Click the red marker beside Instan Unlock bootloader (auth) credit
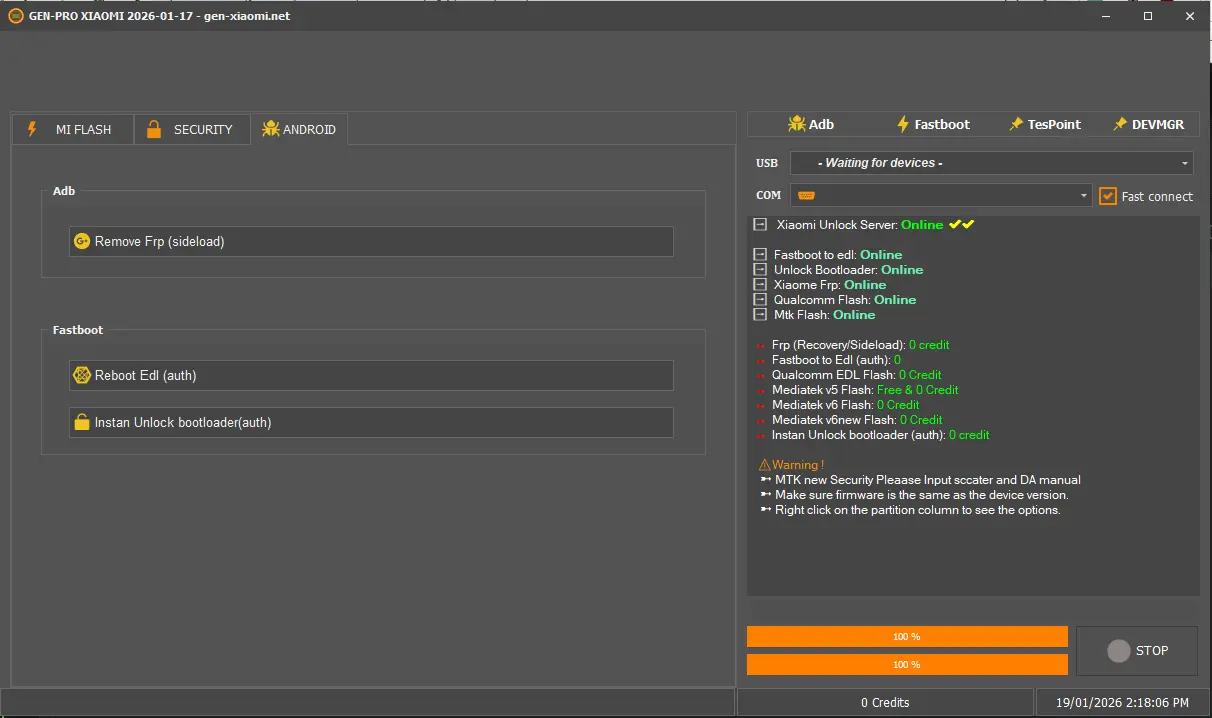Viewport: 1212px width, 718px height. [x=761, y=436]
